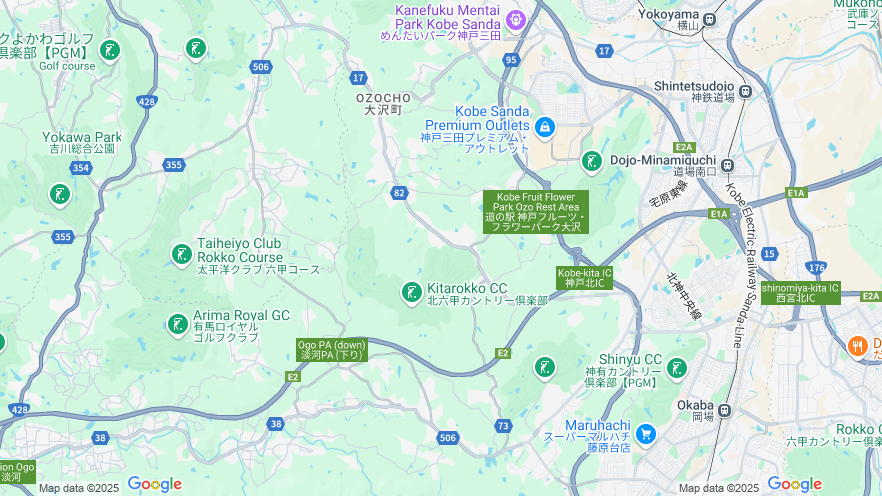The image size is (882, 496).
Task: Click the Arima Royal GC golf marker
Action: pyautogui.click(x=178, y=326)
